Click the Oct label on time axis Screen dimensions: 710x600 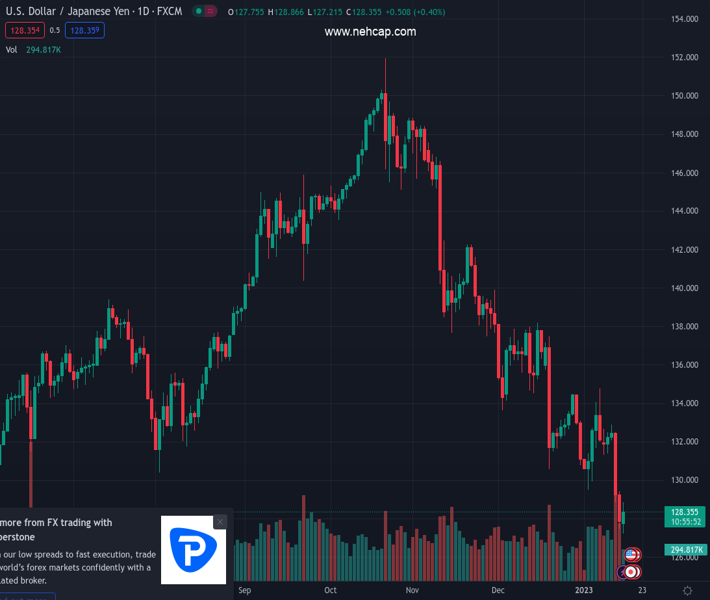click(331, 591)
